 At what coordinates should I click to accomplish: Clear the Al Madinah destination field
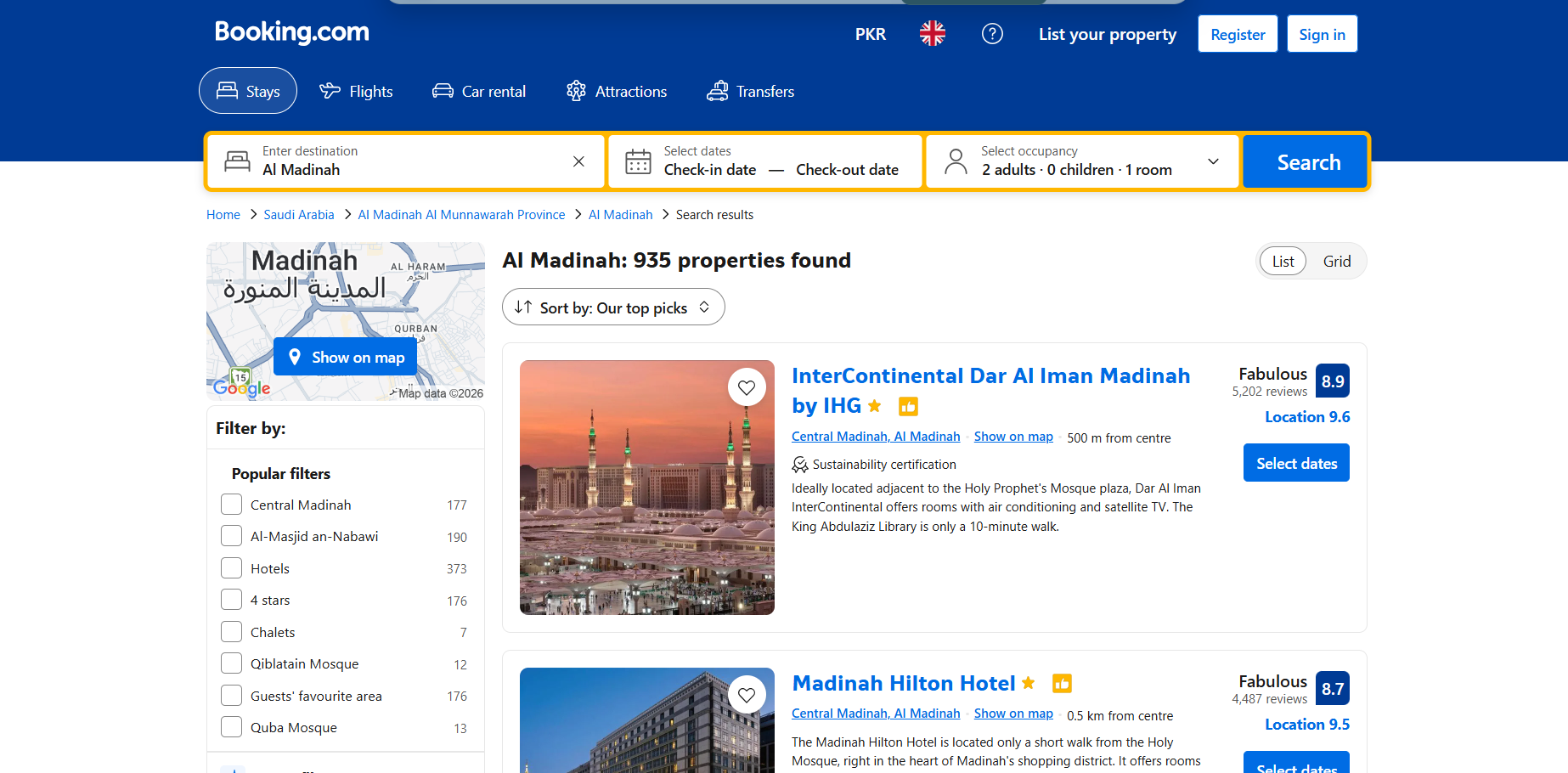[x=578, y=161]
